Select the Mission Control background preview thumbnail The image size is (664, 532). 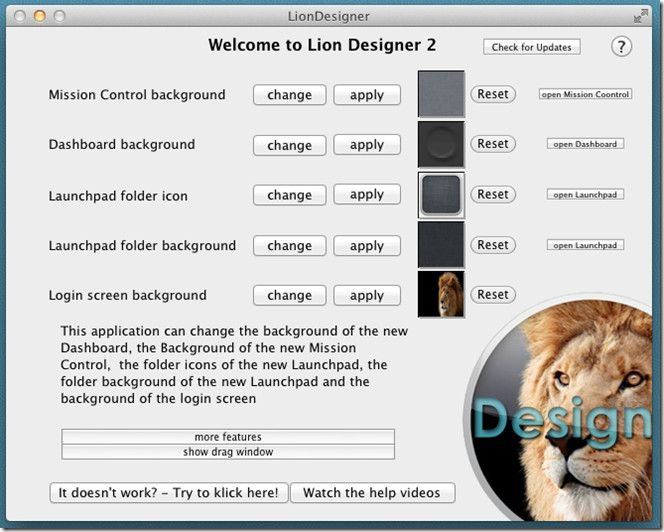tap(441, 94)
